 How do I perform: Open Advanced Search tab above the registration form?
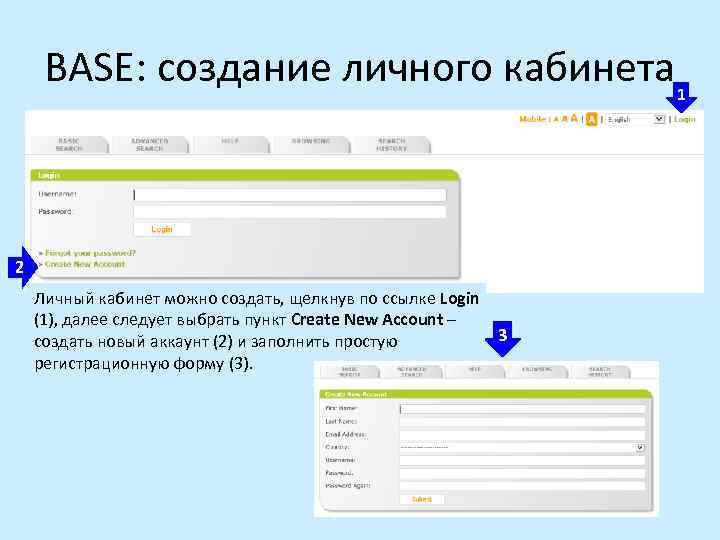412,372
